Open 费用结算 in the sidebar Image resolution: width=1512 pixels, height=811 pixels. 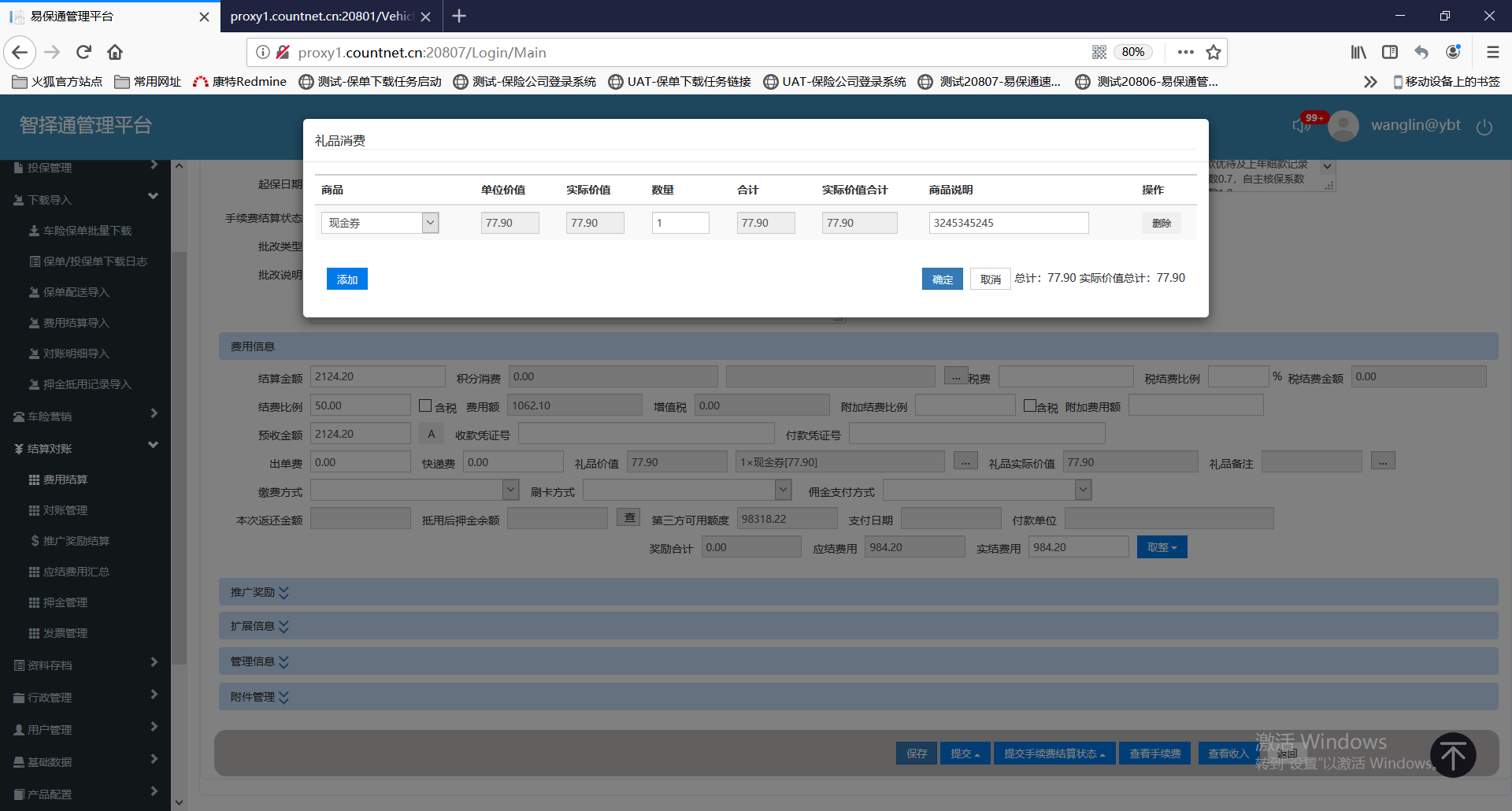(65, 480)
